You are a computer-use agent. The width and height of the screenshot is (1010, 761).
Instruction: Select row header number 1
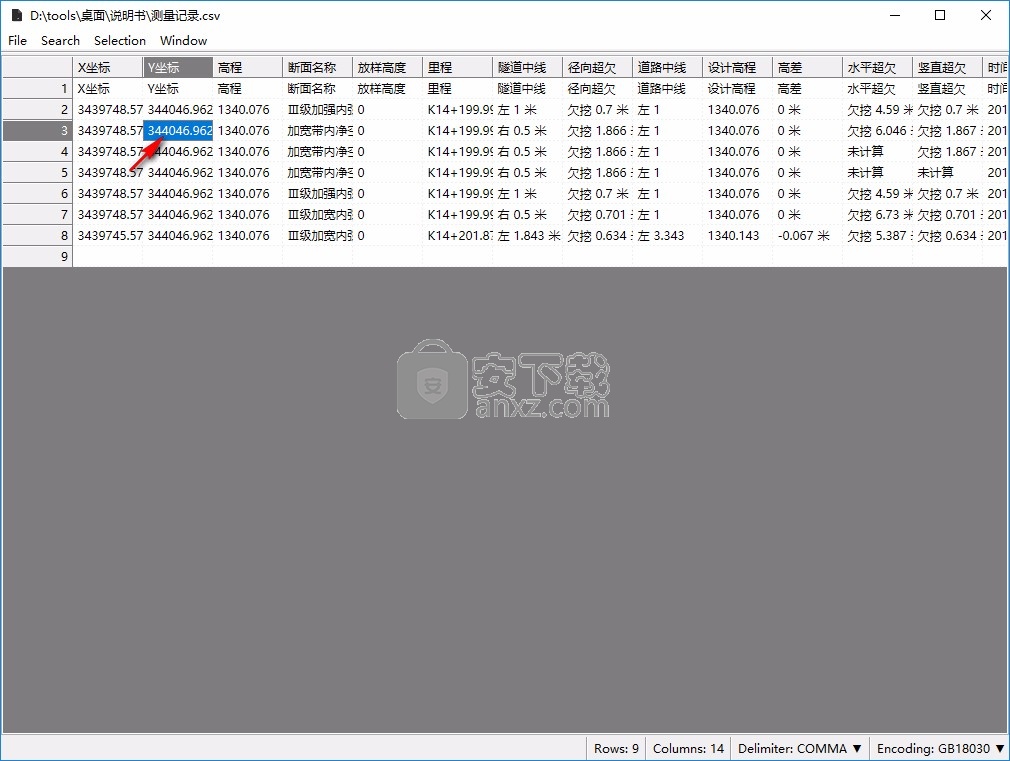click(37, 88)
